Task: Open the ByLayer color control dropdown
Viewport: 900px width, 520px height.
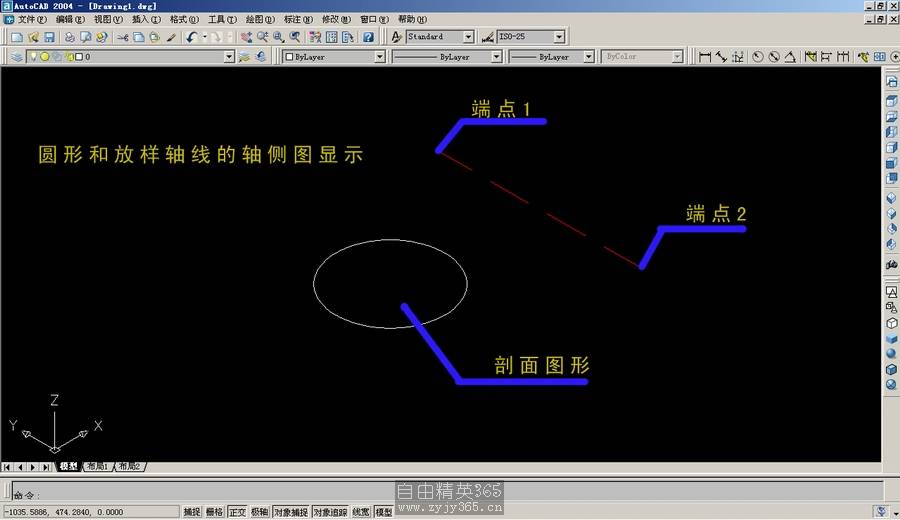Action: 379,57
